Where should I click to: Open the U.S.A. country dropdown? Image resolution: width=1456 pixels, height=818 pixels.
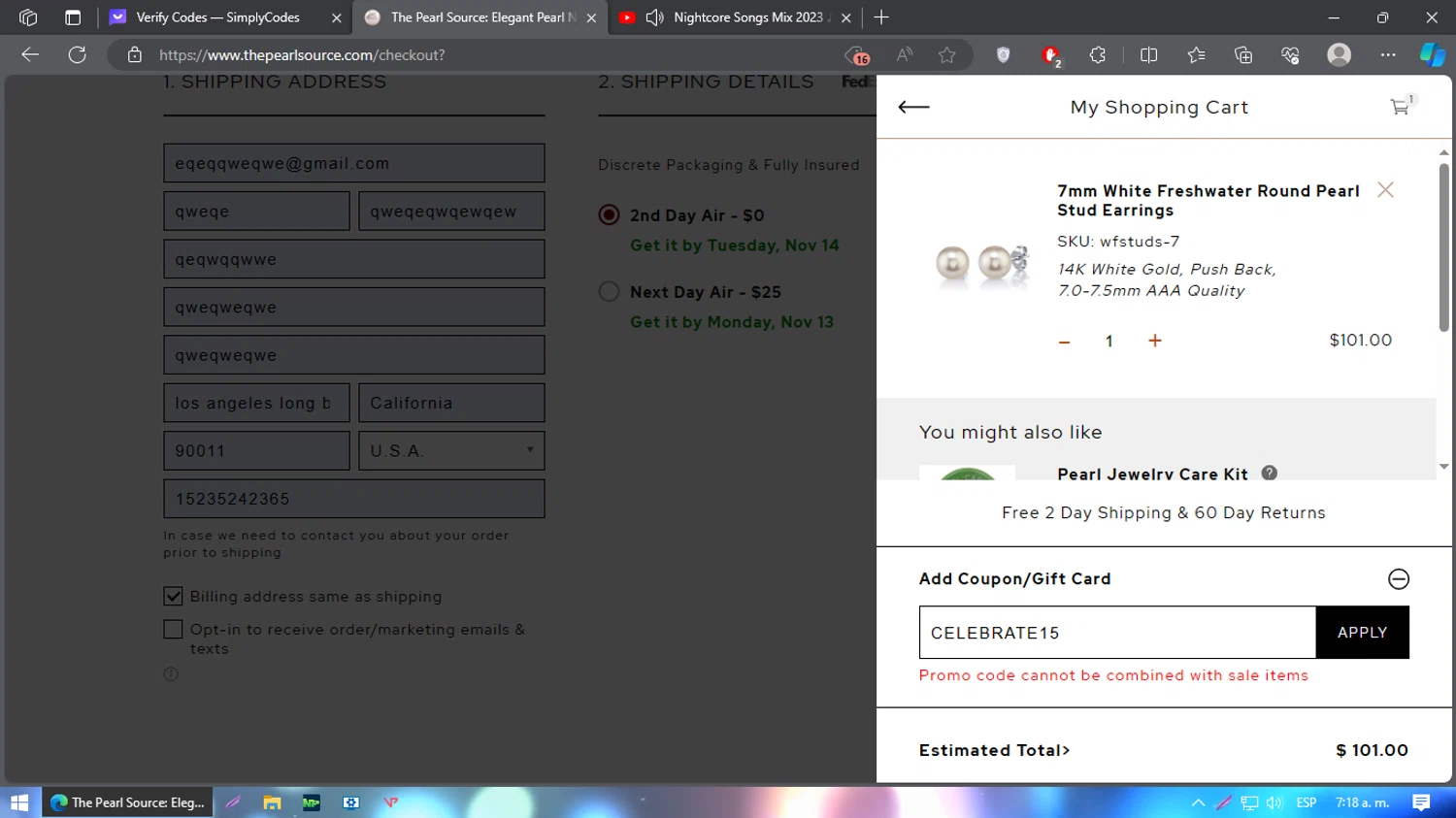click(x=451, y=451)
